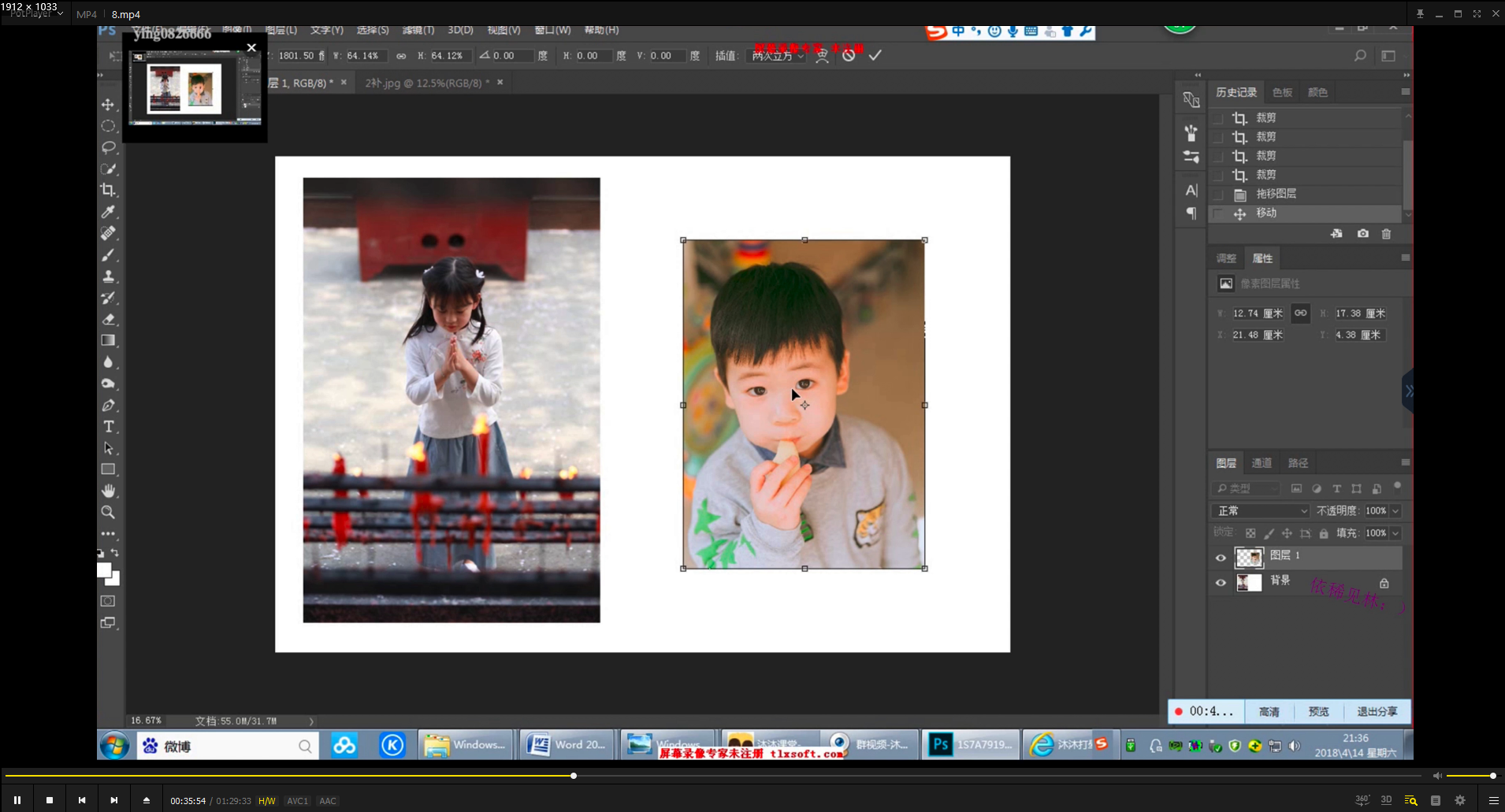Toggle Quick Mask mode icon
Viewport: 1505px width, 812px height.
(108, 601)
